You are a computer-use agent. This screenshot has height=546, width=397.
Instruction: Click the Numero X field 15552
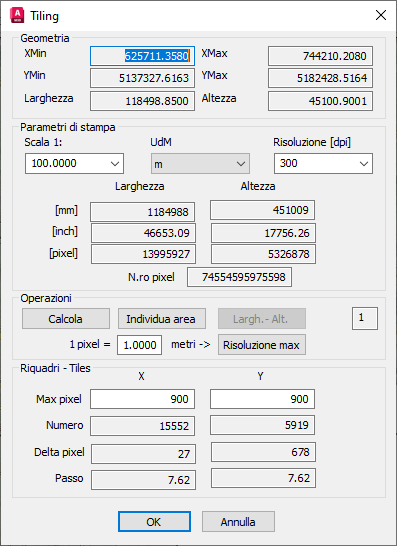(x=142, y=426)
